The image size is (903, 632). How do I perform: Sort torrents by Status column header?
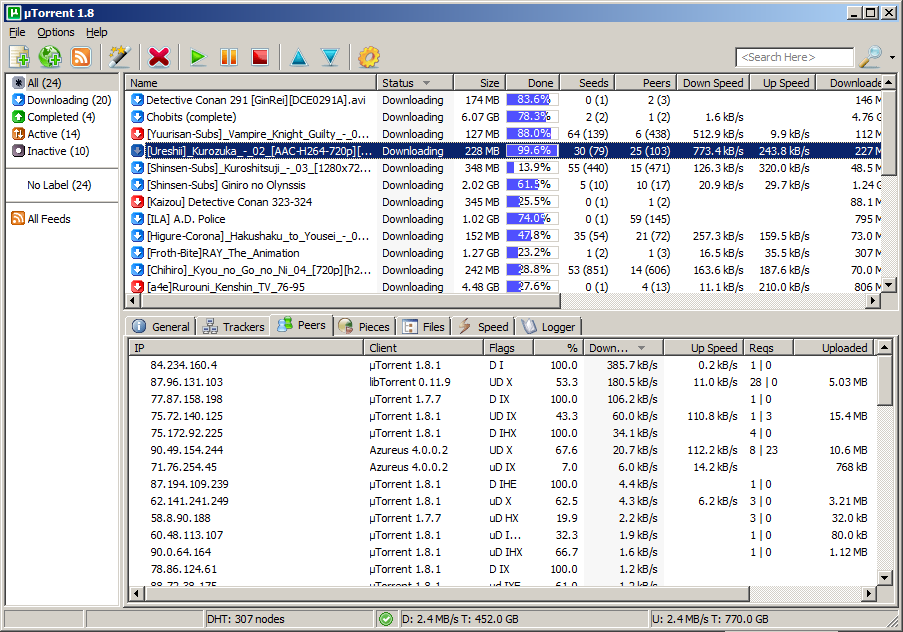[415, 83]
